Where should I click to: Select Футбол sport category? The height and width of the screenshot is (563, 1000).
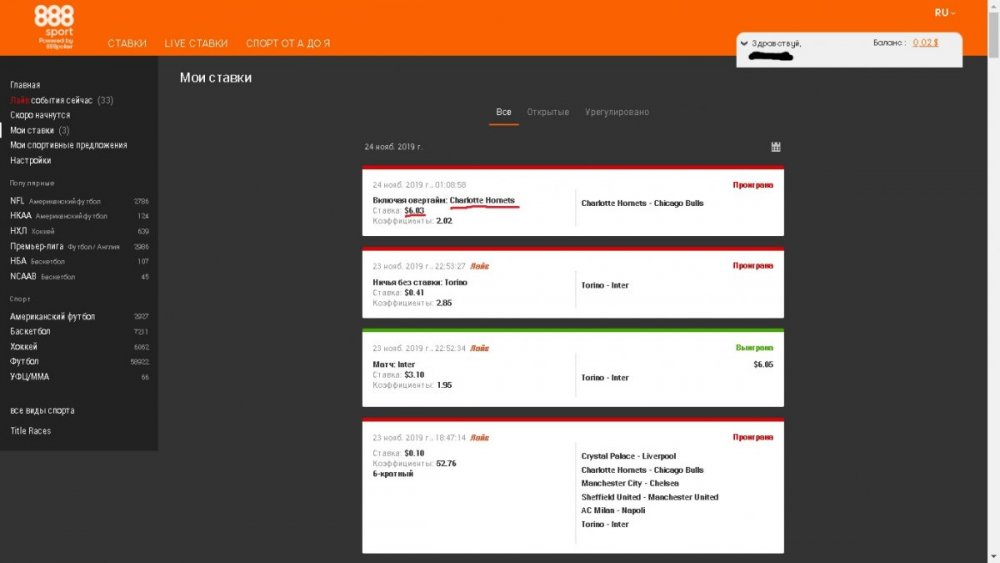pos(79,362)
